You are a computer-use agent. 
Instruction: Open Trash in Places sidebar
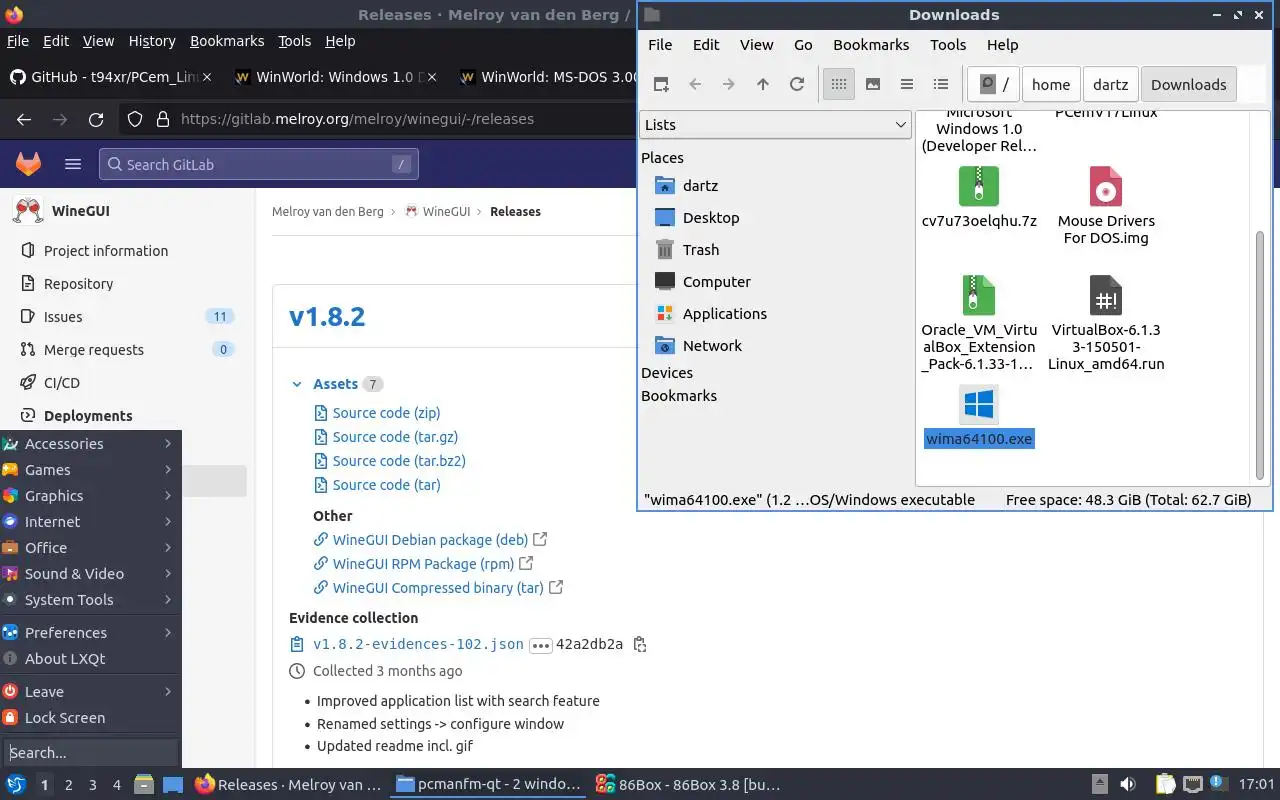[x=701, y=249]
